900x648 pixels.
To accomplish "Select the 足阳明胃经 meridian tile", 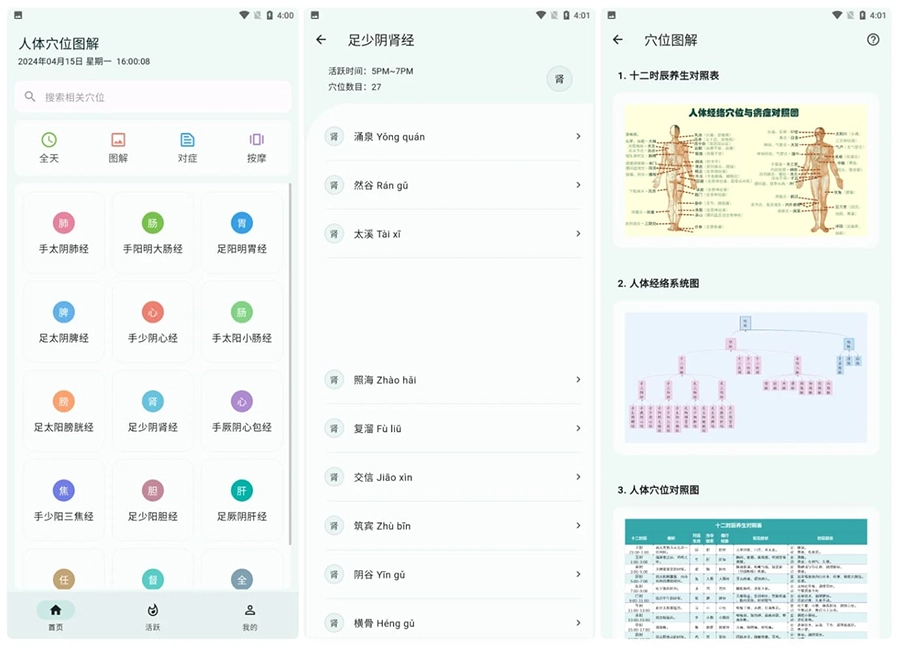I will (241, 234).
